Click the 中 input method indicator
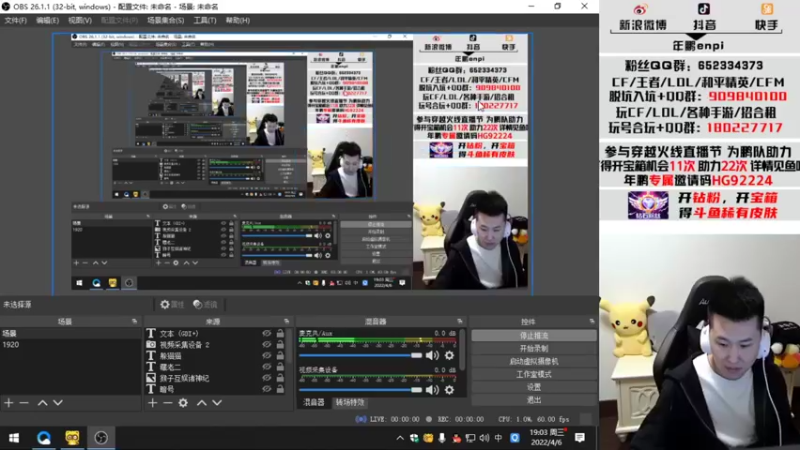This screenshot has width=800, height=450. (x=498, y=438)
